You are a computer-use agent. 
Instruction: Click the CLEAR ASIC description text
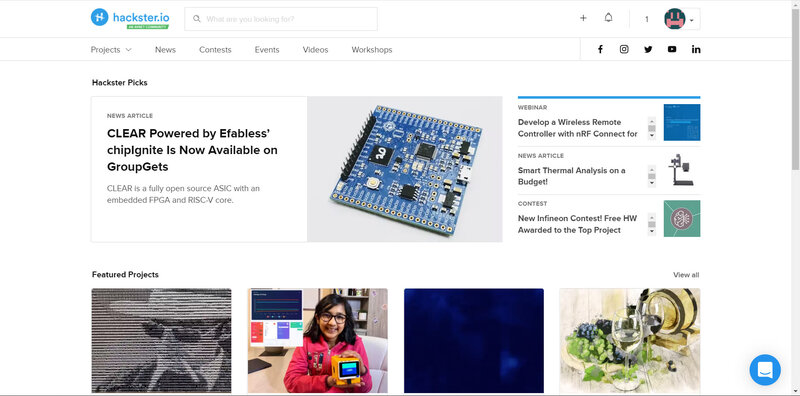click(183, 194)
